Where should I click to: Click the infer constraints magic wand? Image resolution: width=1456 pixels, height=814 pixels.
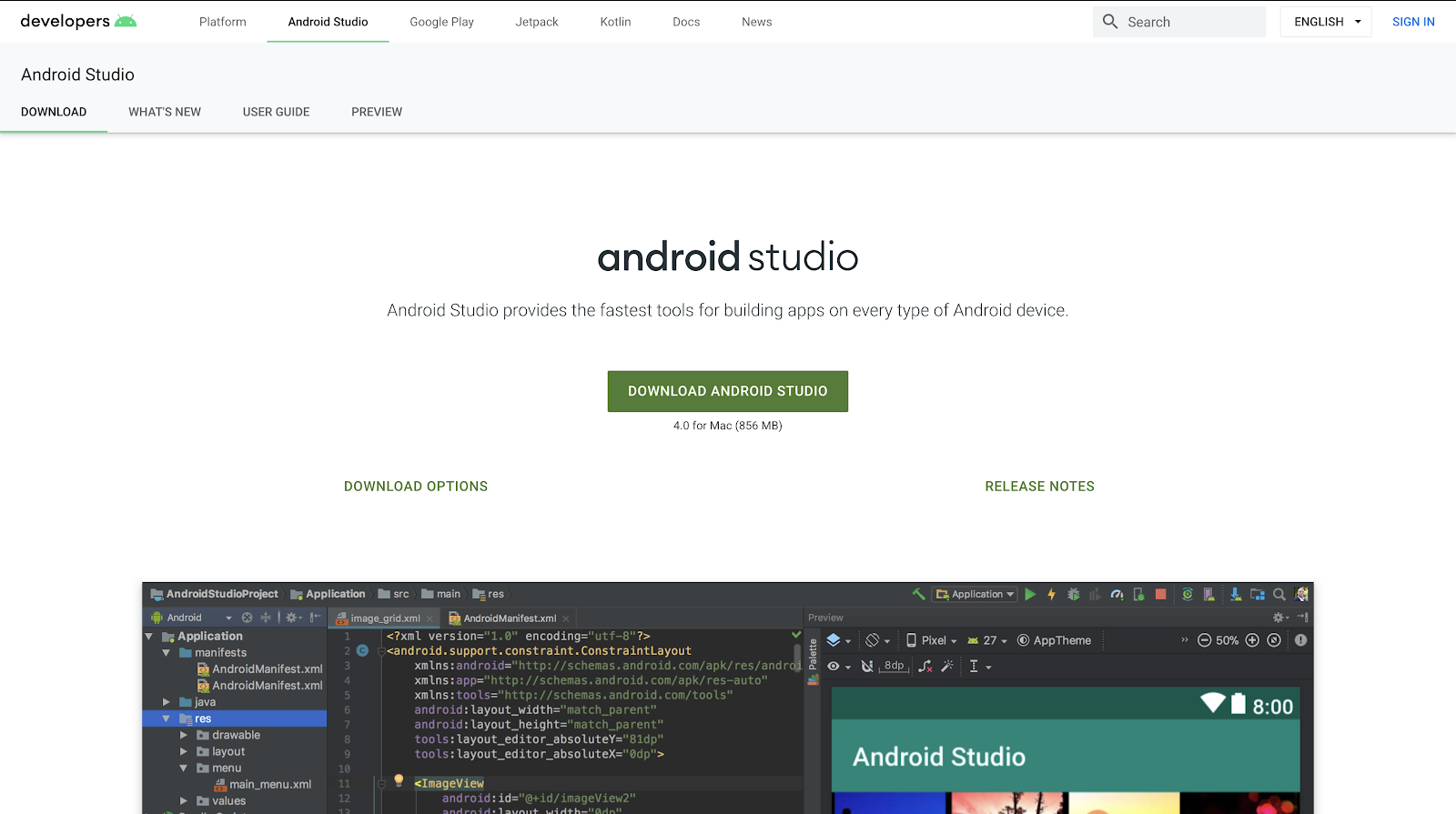pos(947,667)
